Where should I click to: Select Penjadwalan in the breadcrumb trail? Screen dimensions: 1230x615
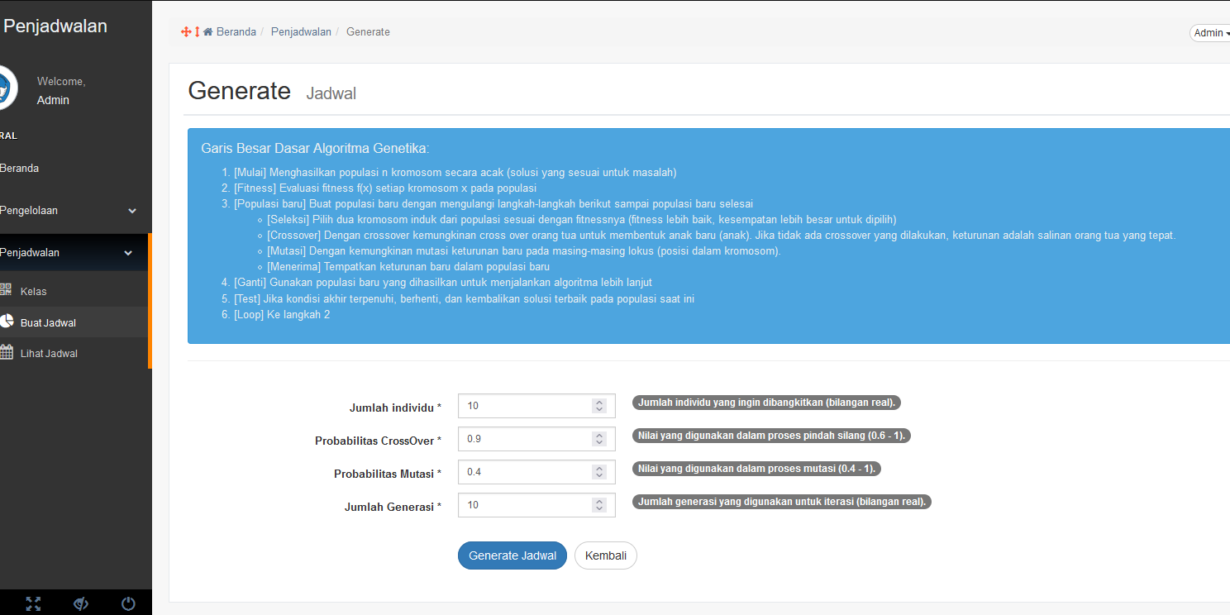pyautogui.click(x=301, y=31)
